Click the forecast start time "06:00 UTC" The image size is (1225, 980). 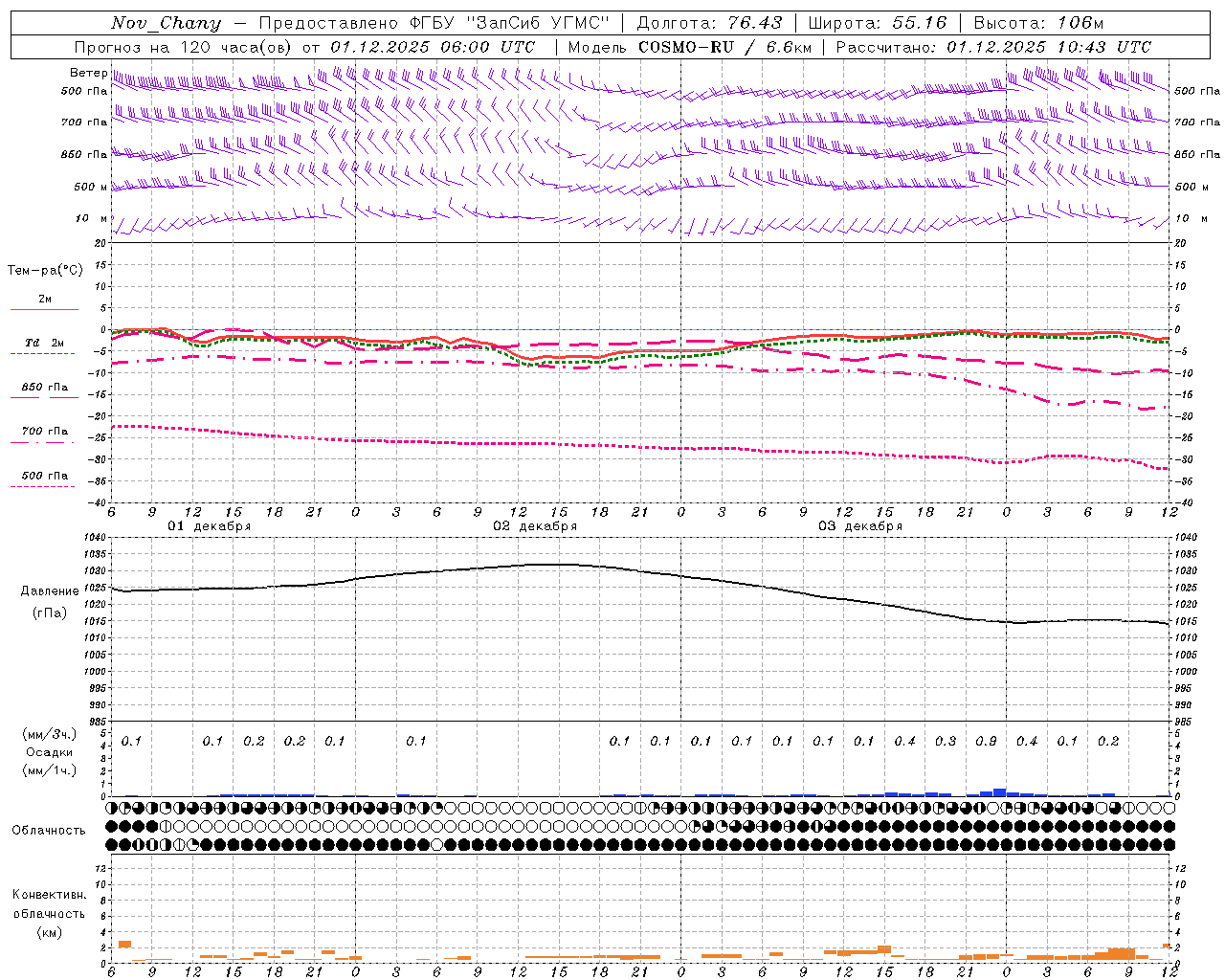487,47
